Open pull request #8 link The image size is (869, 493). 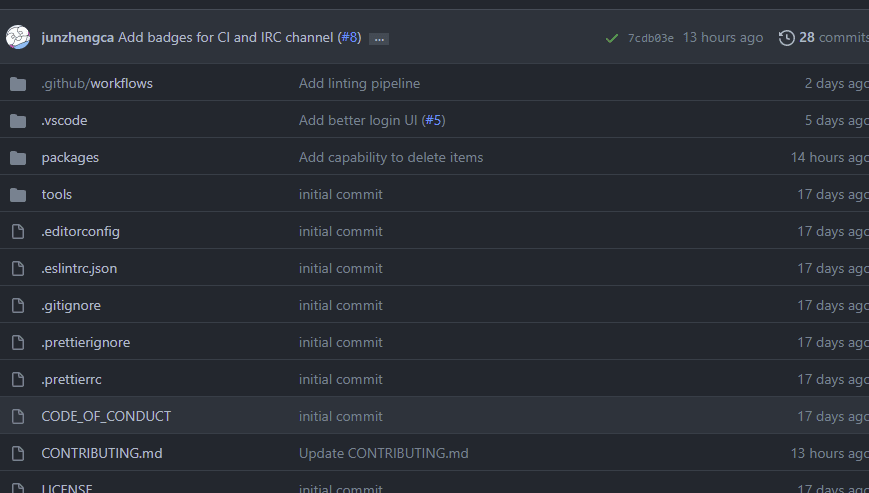tap(350, 37)
